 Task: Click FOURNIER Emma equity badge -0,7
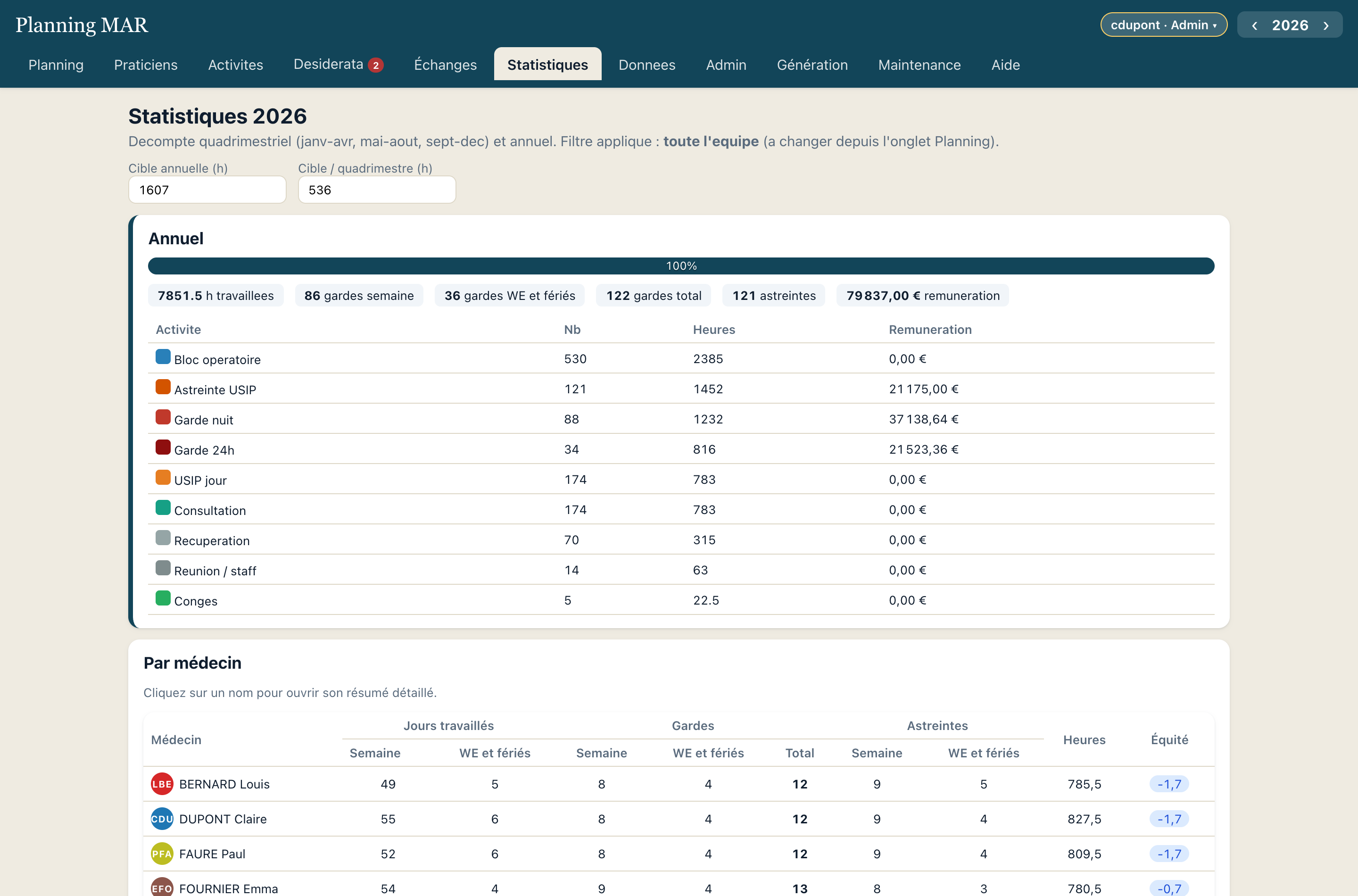pyautogui.click(x=1169, y=888)
